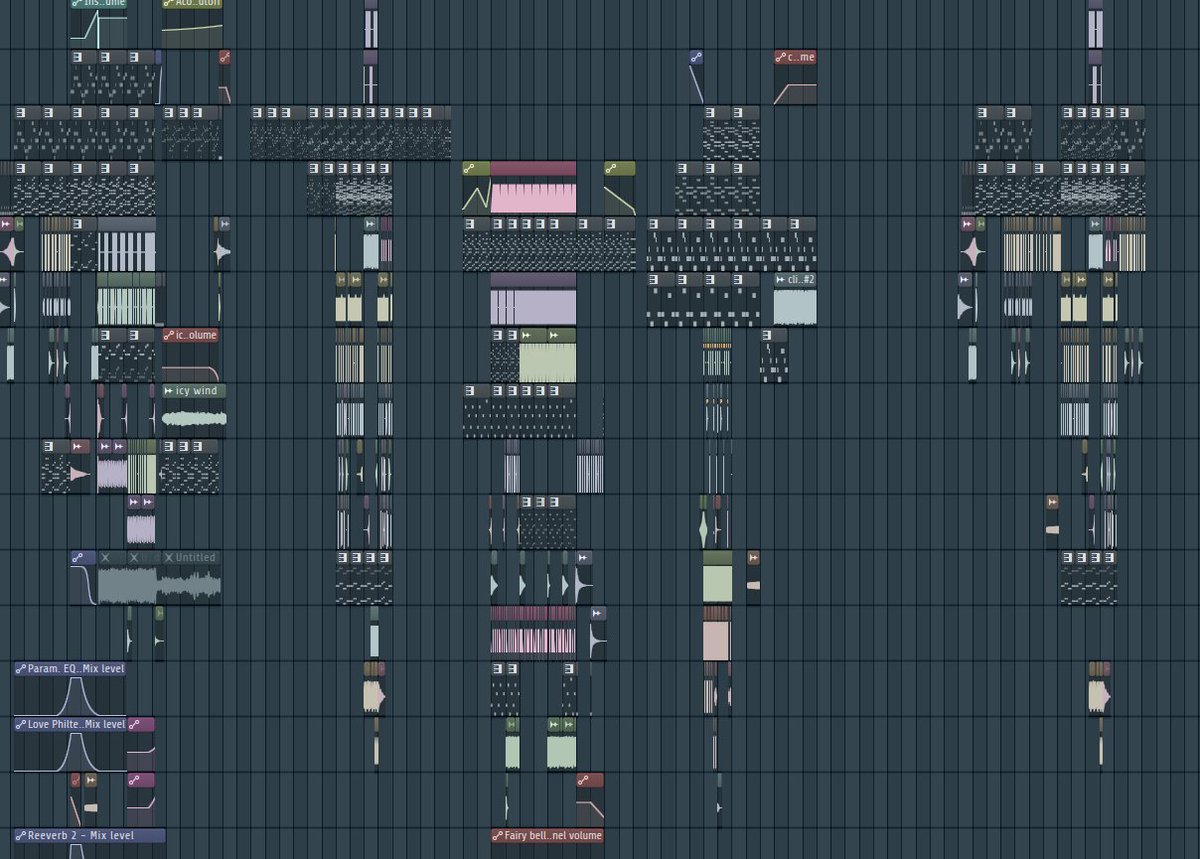The height and width of the screenshot is (859, 1200).
Task: Click the 'Fairy bell..nel volume' label
Action: 548,835
